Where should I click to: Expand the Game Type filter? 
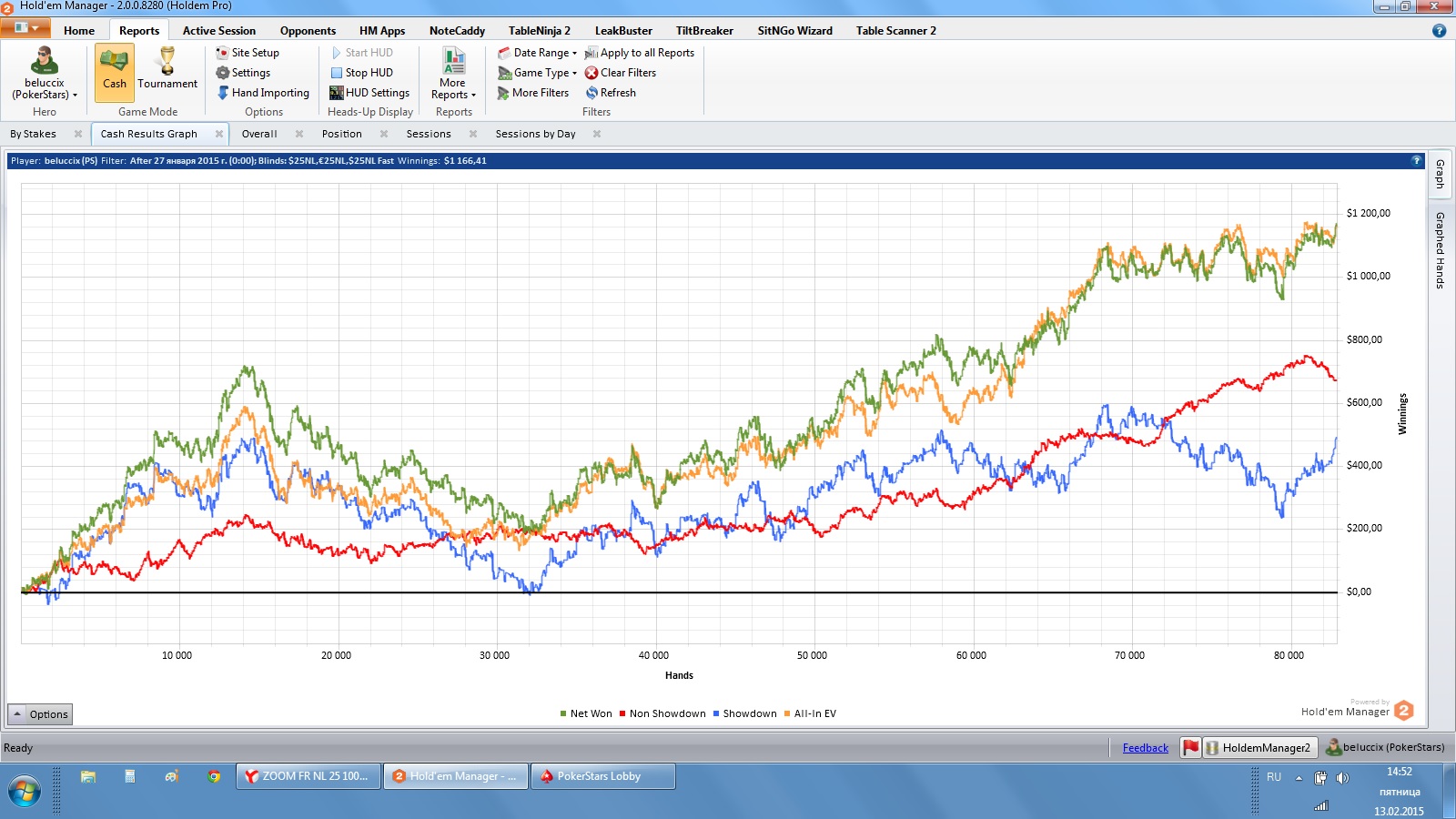pos(537,73)
